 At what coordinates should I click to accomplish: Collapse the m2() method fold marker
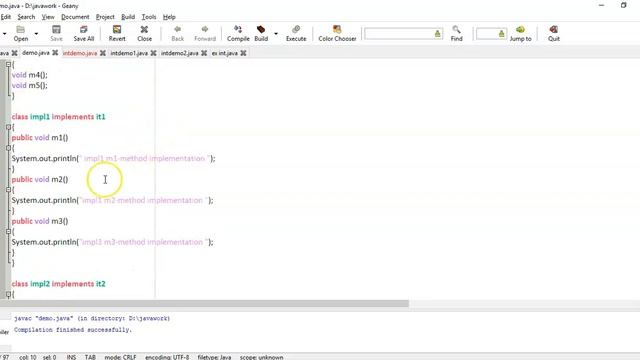[x=8, y=190]
